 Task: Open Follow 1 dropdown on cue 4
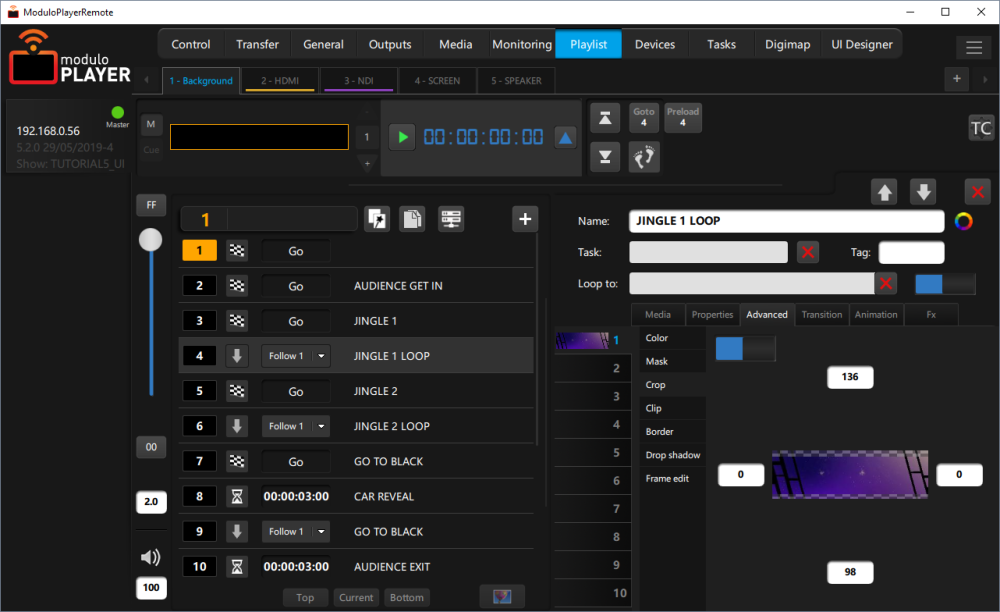point(320,356)
